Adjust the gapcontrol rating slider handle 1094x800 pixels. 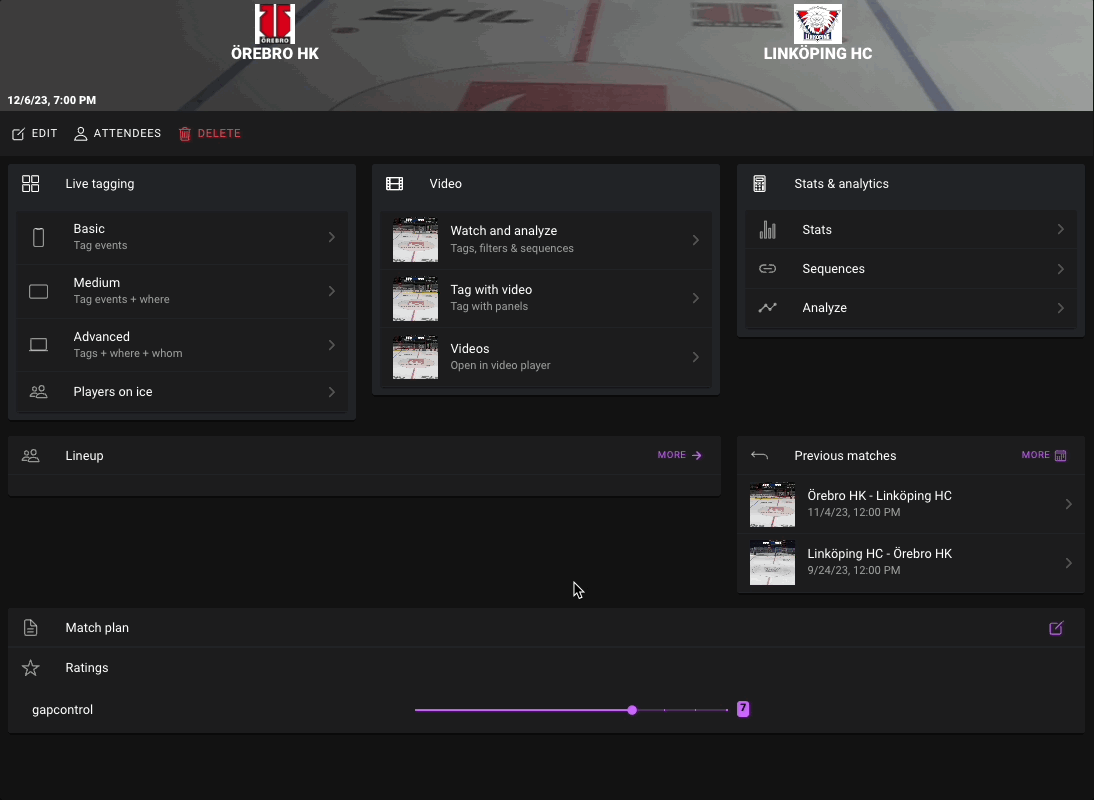tap(632, 710)
